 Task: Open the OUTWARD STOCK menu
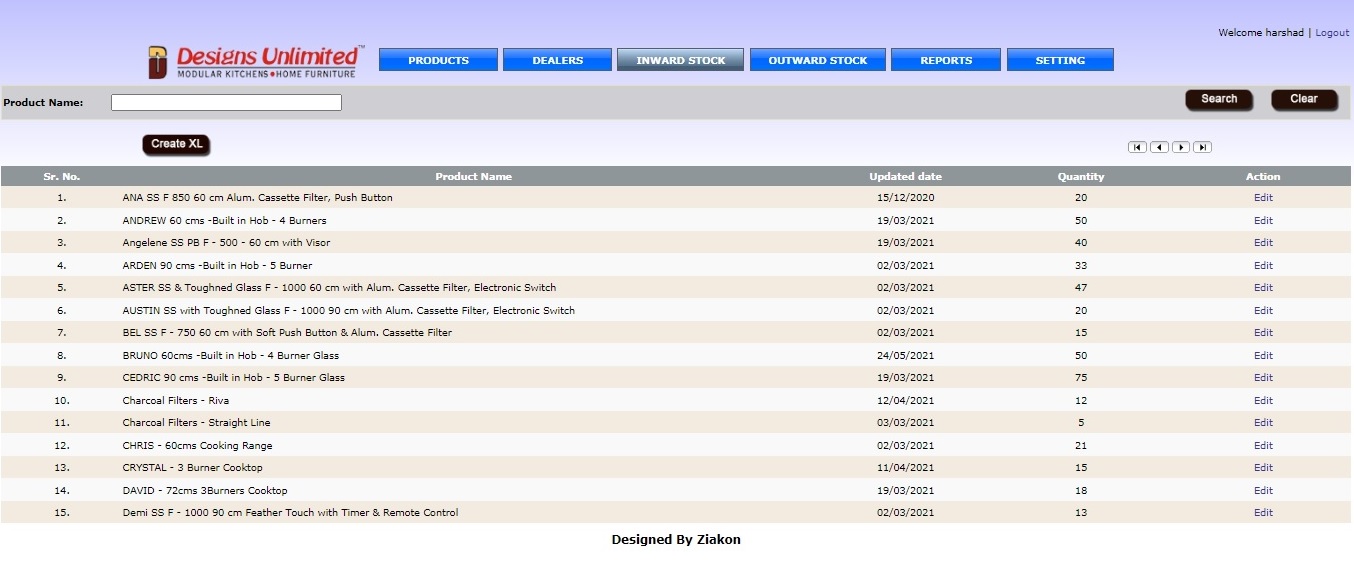coord(817,60)
